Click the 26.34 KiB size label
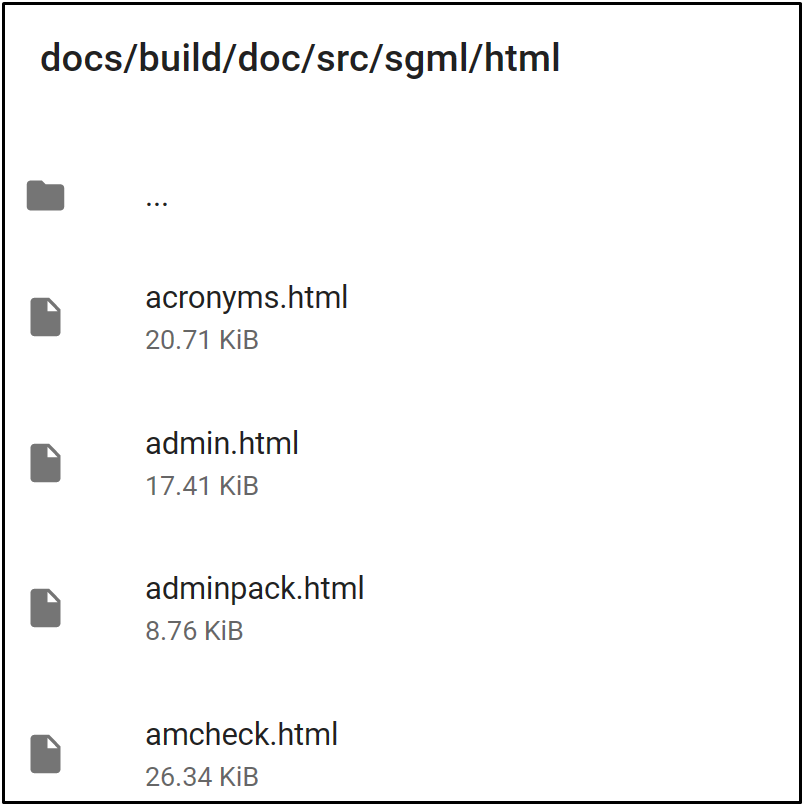 [x=202, y=777]
